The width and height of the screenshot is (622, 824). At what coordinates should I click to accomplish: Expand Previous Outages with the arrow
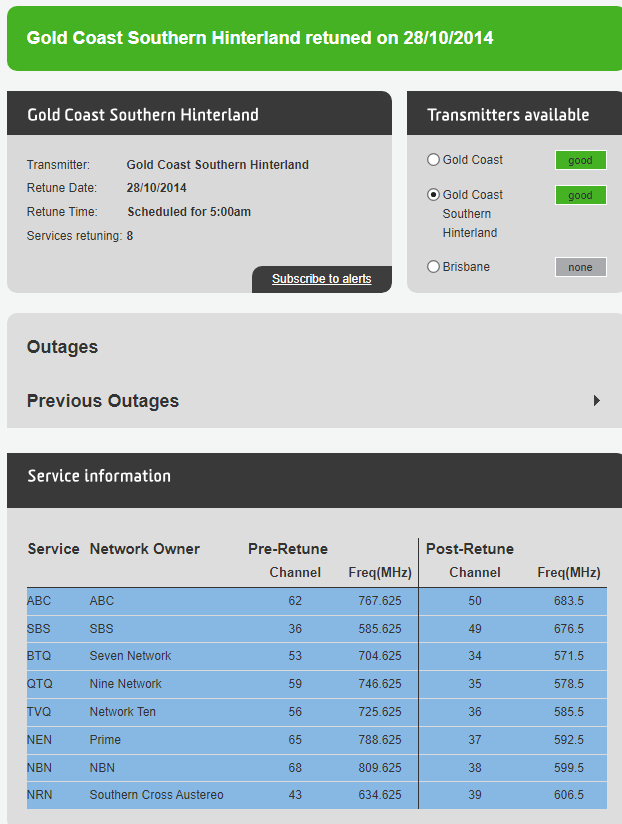pos(597,401)
